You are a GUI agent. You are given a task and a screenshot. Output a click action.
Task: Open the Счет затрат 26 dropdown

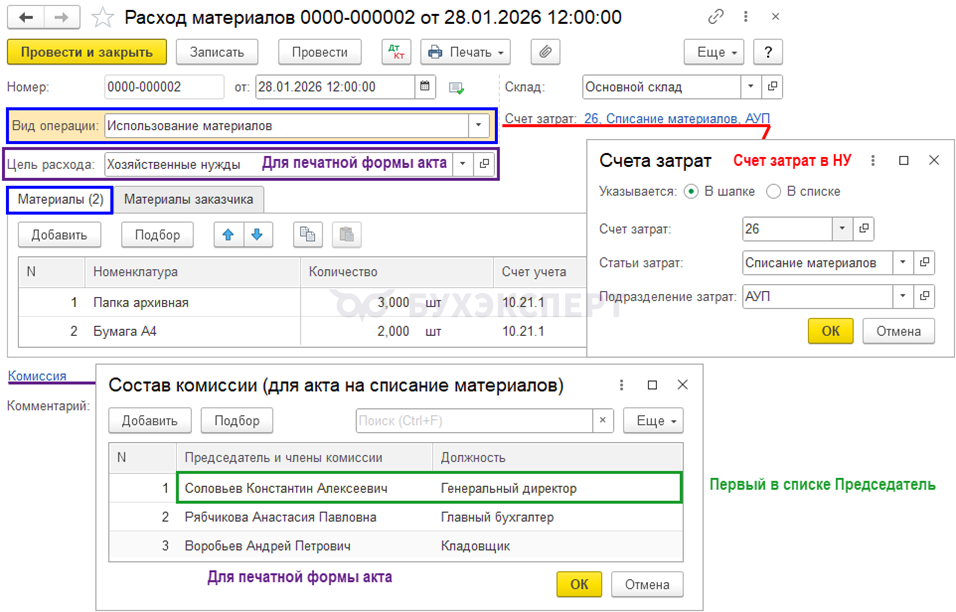842,229
